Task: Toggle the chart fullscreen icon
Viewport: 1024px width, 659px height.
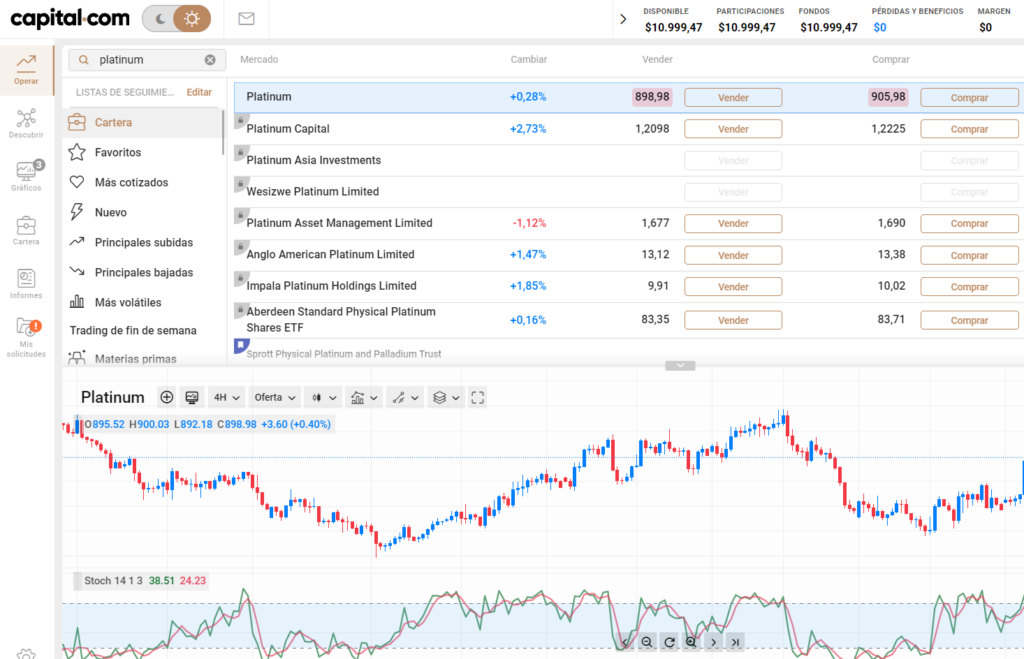Action: coord(477,397)
